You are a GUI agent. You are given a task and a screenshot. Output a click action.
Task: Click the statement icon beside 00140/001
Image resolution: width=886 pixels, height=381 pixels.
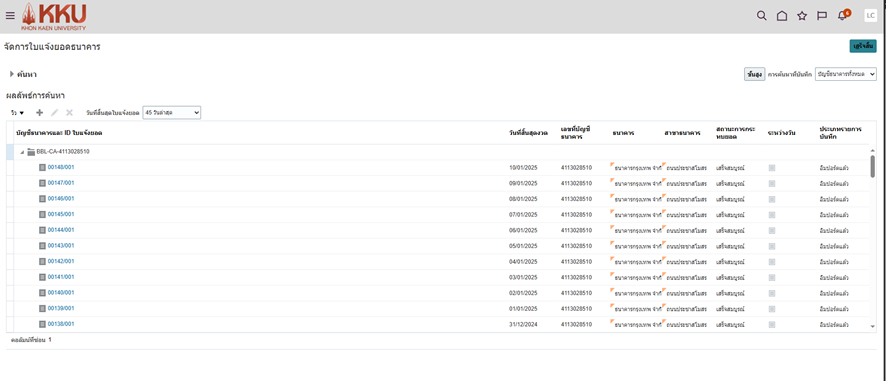click(42, 293)
